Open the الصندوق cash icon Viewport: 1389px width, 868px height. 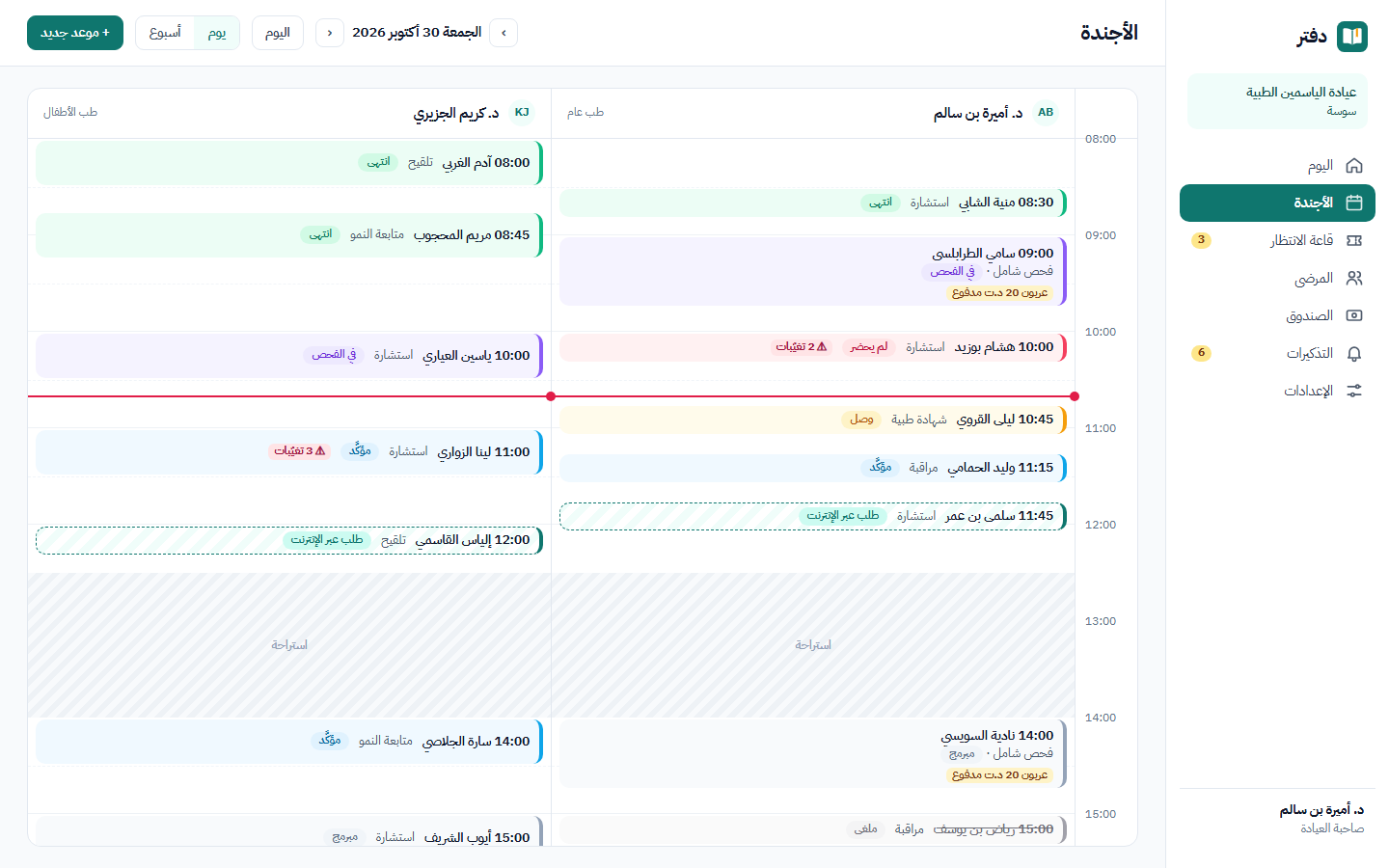tap(1354, 316)
